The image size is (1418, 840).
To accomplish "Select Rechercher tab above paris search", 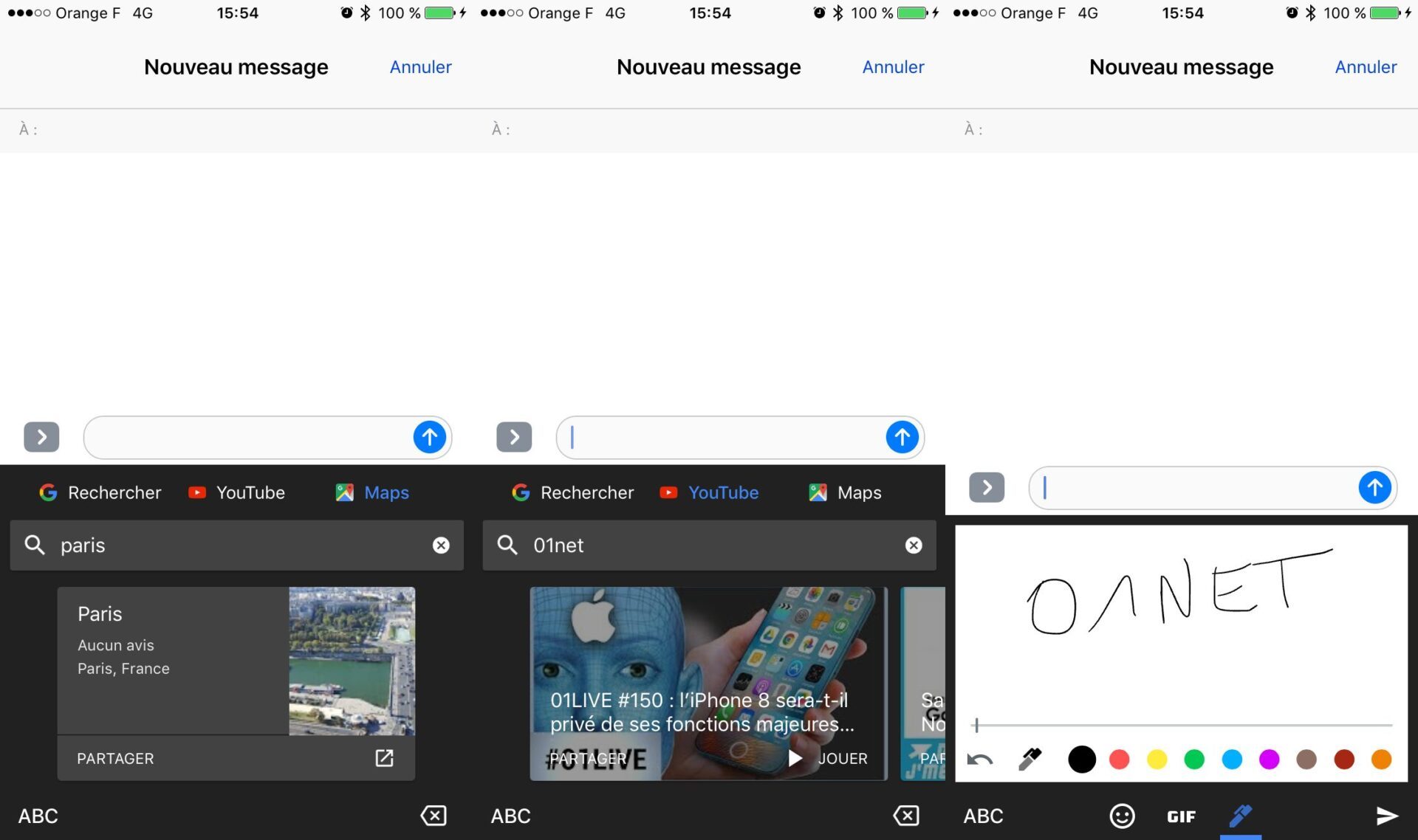I will point(100,492).
